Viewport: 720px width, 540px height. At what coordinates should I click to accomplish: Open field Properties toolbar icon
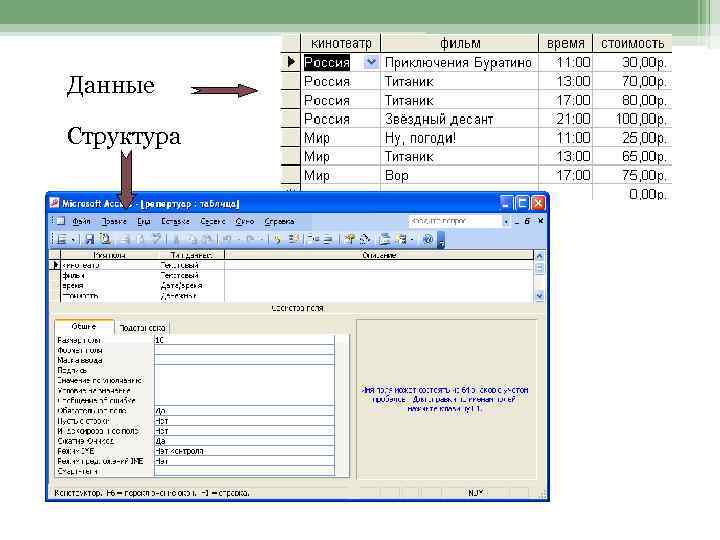[349, 239]
